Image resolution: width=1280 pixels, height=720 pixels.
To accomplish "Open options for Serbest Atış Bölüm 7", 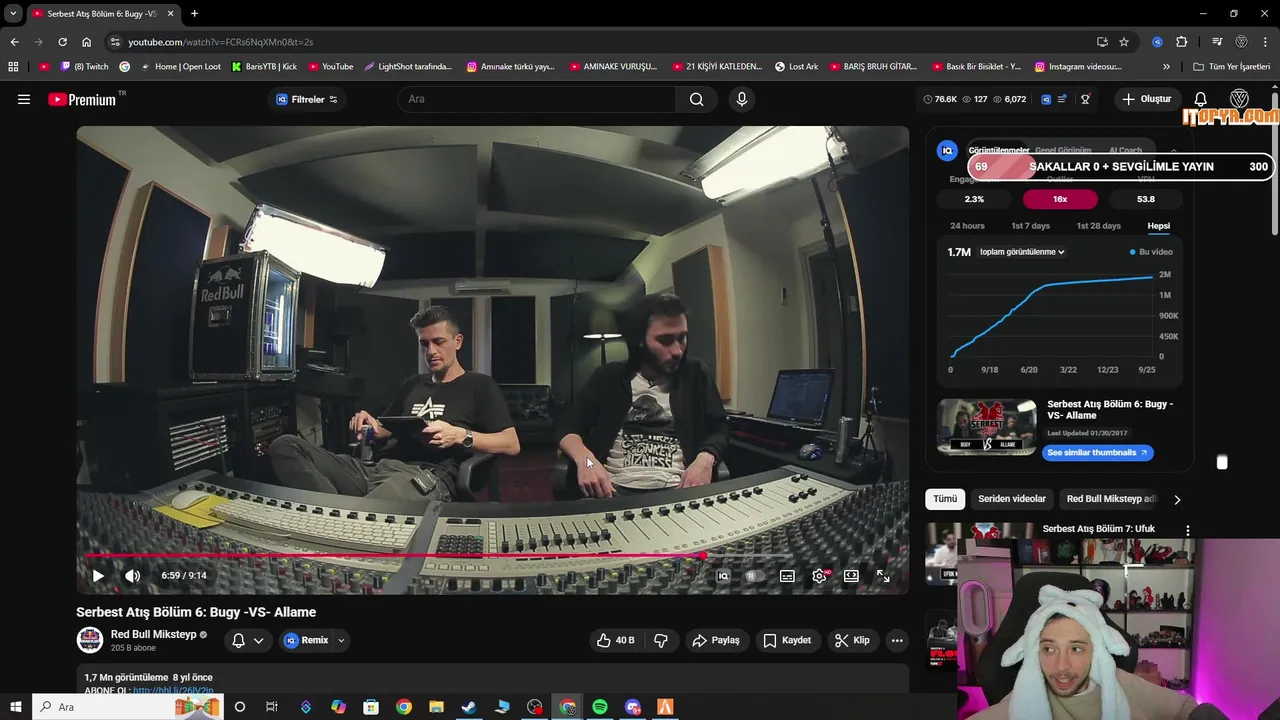I will click(x=1188, y=530).
